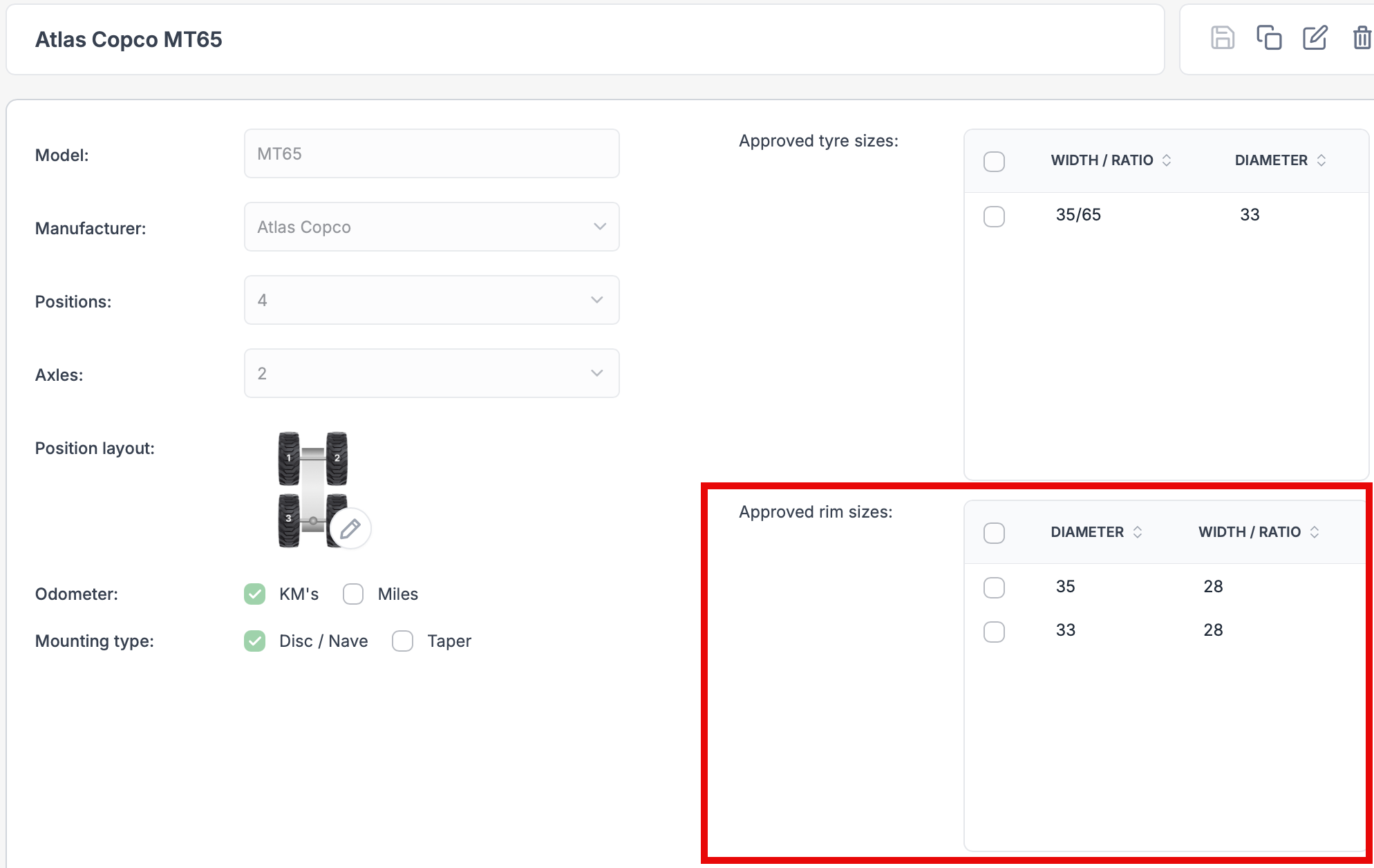This screenshot has height=868, width=1374.
Task: Sort tyre sizes by Diameter
Action: click(1321, 160)
